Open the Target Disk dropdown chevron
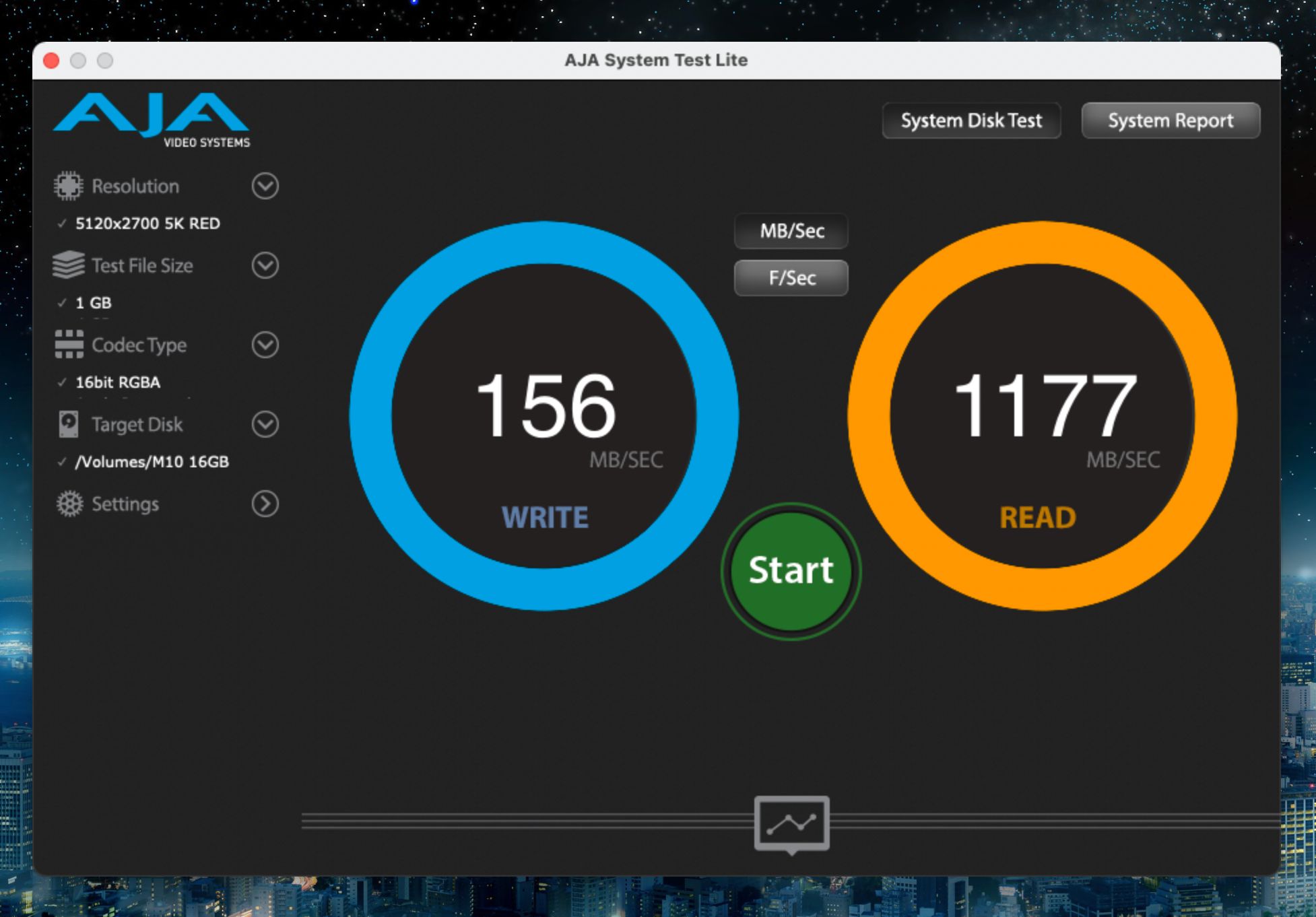Image resolution: width=1316 pixels, height=917 pixels. (x=265, y=424)
